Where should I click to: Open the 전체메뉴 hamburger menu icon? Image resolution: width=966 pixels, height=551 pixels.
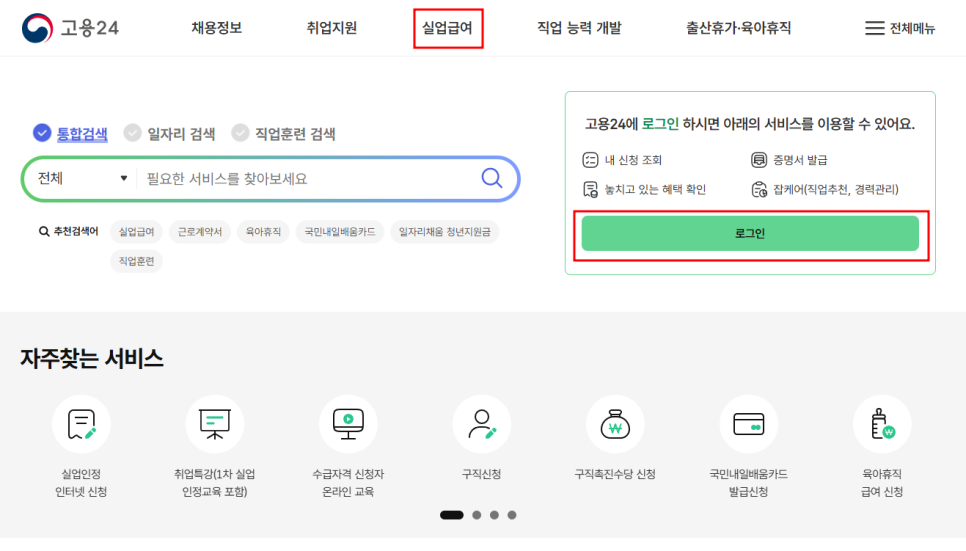coord(874,28)
